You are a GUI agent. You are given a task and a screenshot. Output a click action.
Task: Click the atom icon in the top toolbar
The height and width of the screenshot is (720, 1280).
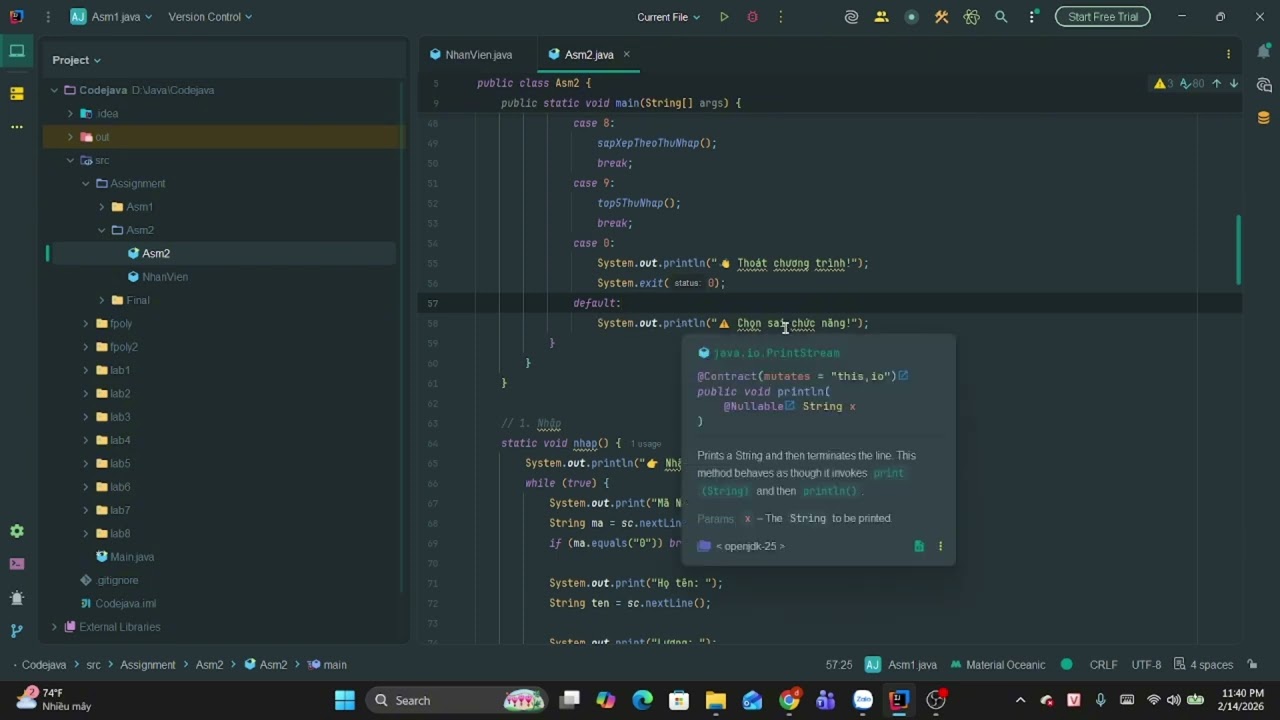971,17
